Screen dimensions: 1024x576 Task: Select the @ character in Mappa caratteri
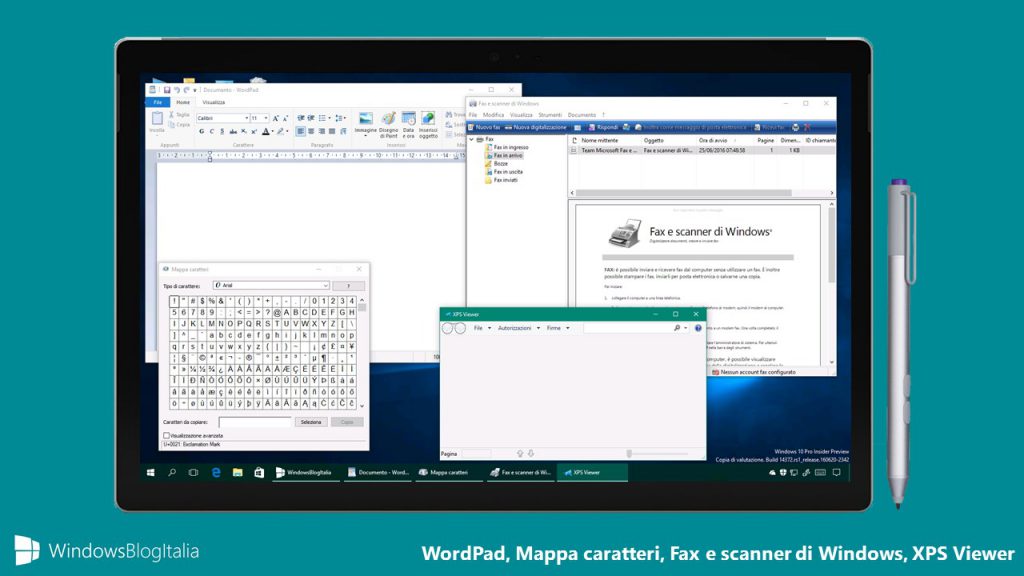tap(277, 312)
